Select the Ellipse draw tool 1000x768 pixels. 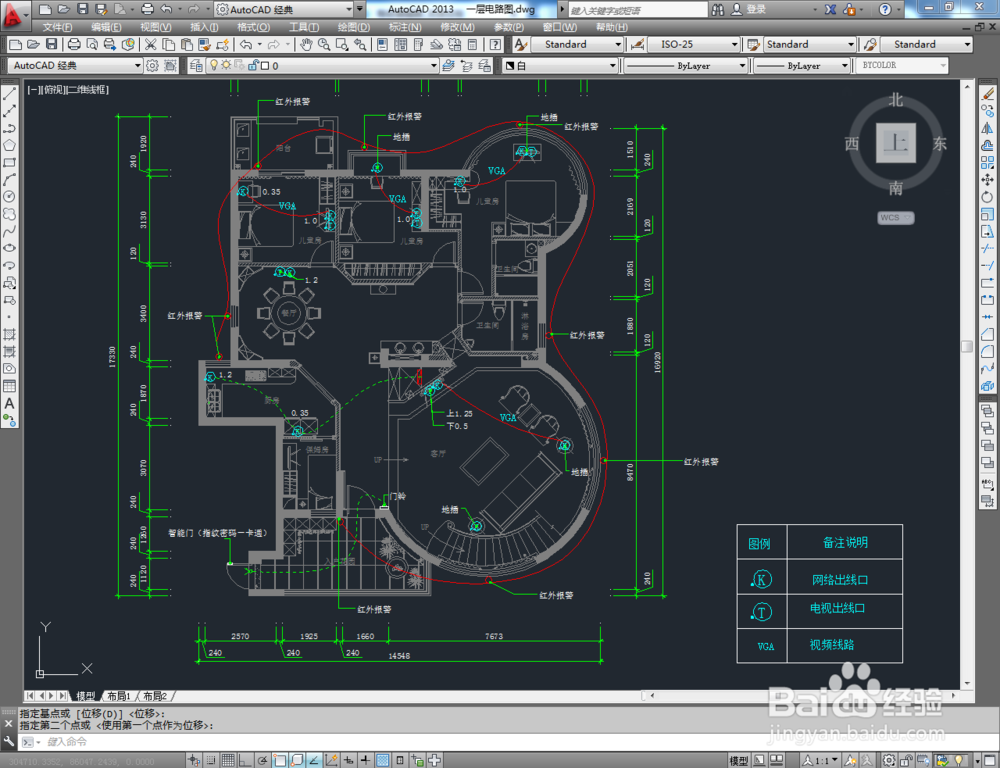click(x=10, y=248)
